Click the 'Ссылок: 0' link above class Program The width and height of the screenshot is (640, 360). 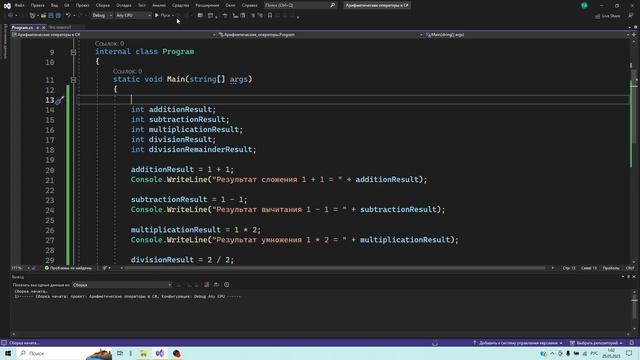tap(109, 43)
